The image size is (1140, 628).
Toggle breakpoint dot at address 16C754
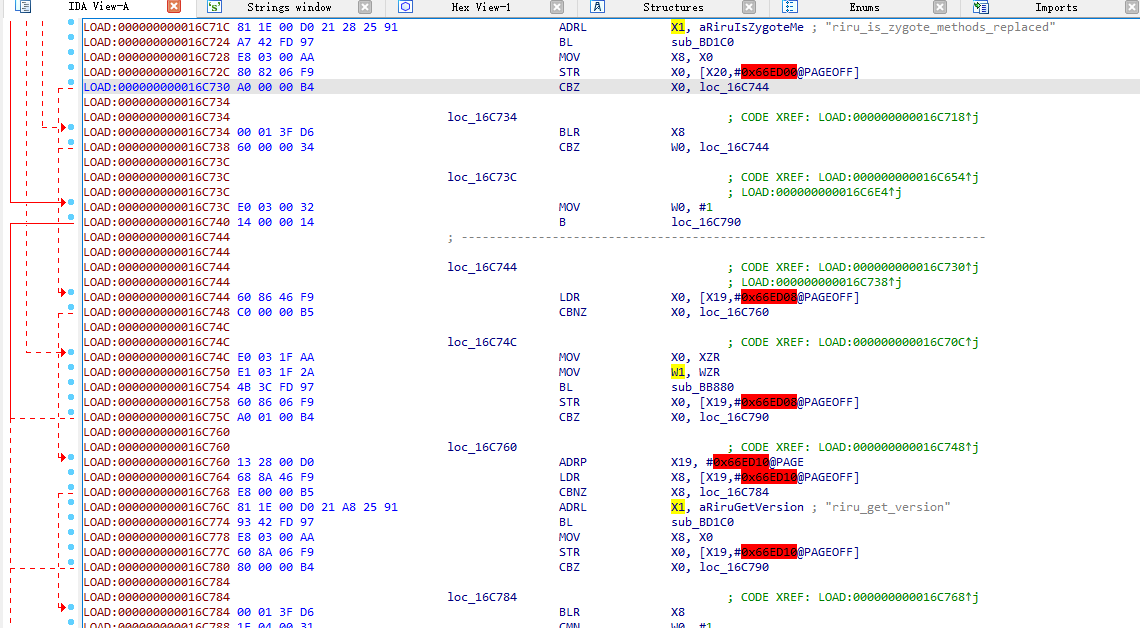click(x=71, y=387)
